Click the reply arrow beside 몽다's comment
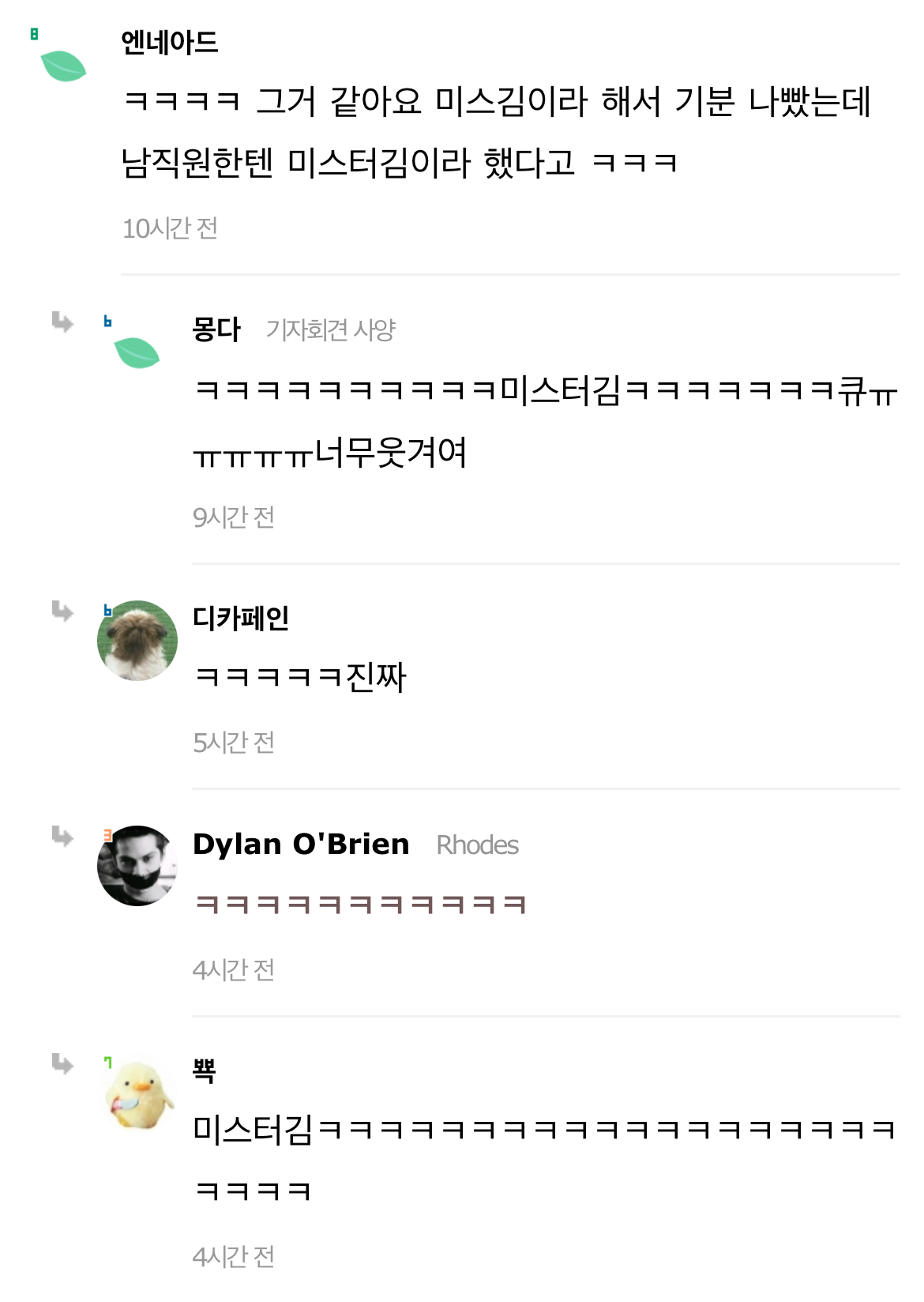924x1302 pixels. [62, 322]
